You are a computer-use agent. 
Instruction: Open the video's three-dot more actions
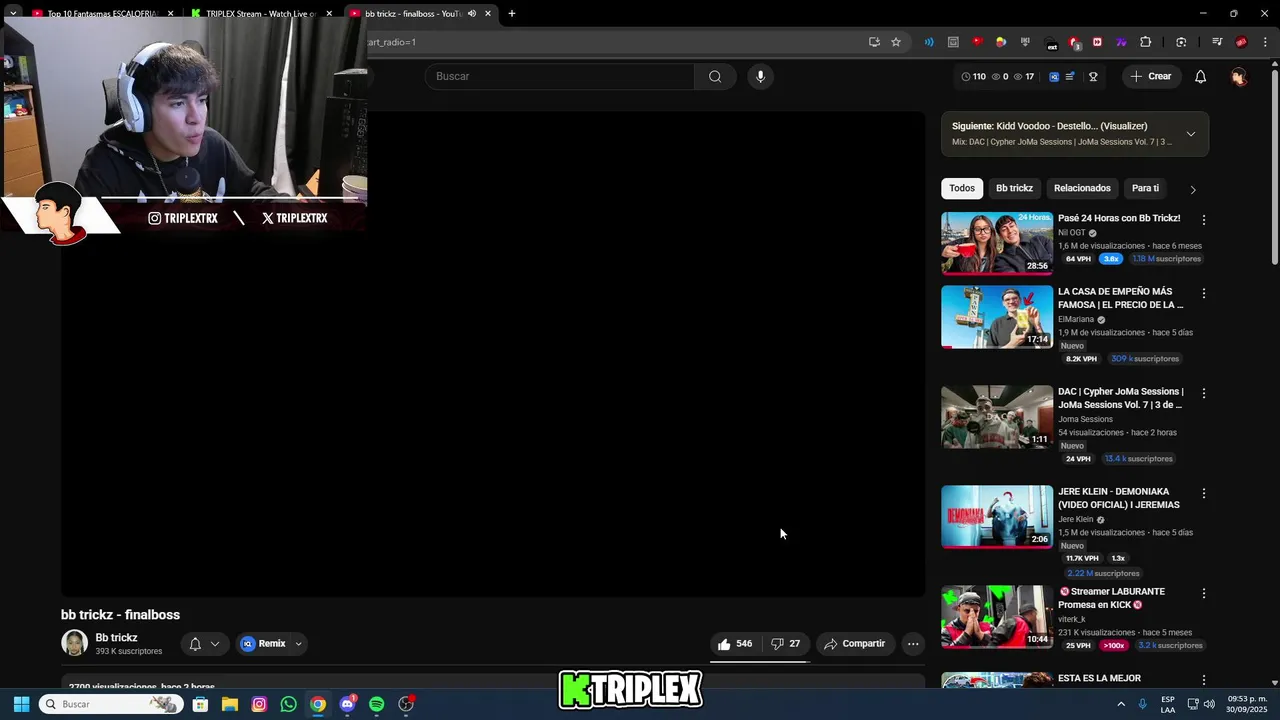point(912,644)
